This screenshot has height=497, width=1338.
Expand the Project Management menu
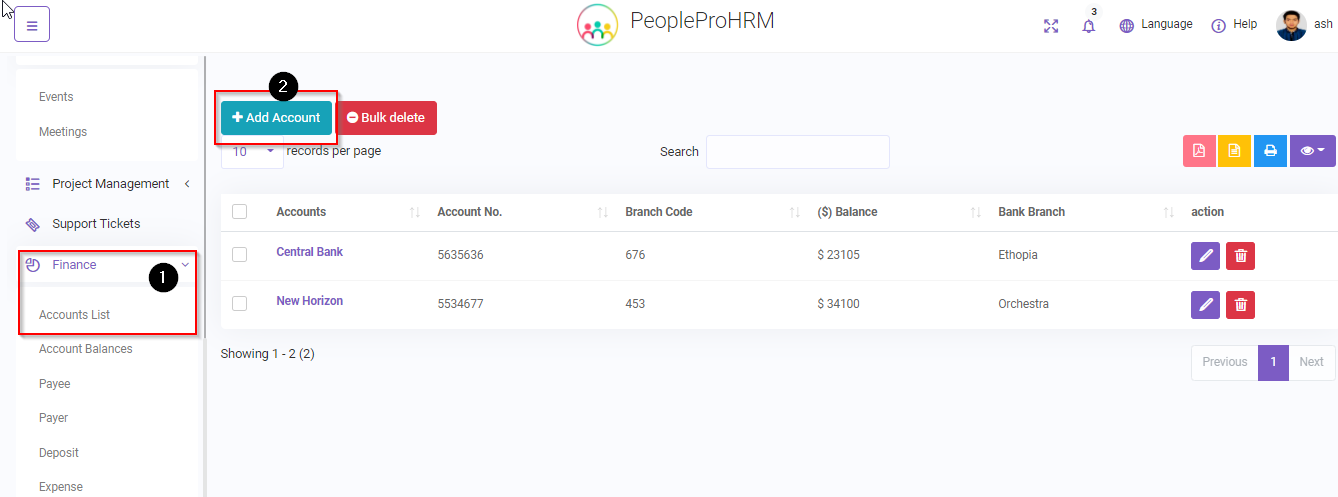(x=110, y=184)
